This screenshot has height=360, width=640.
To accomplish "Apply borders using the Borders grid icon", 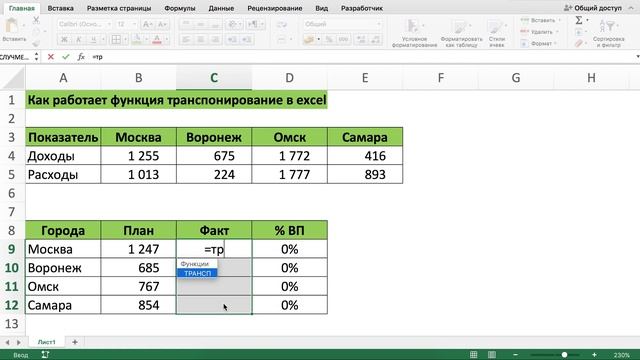I will (116, 40).
